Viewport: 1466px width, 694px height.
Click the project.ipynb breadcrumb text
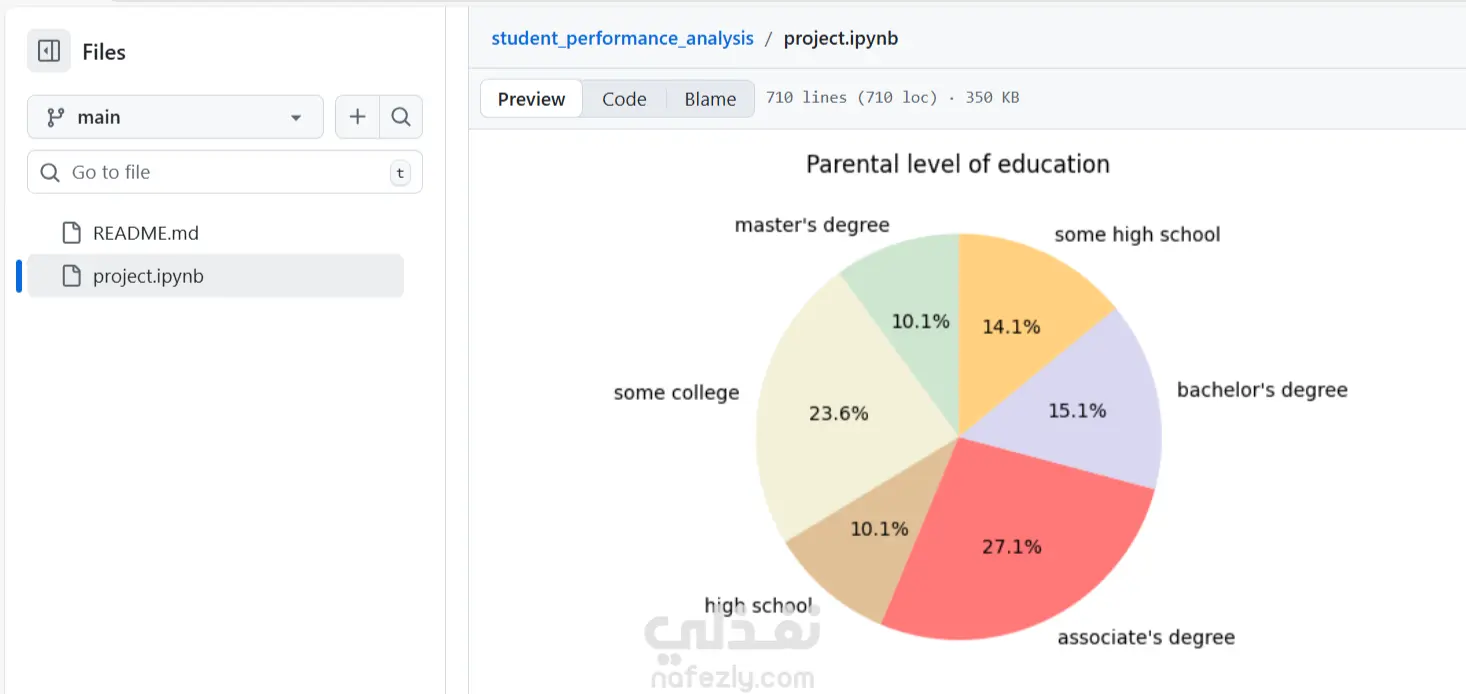tap(840, 38)
